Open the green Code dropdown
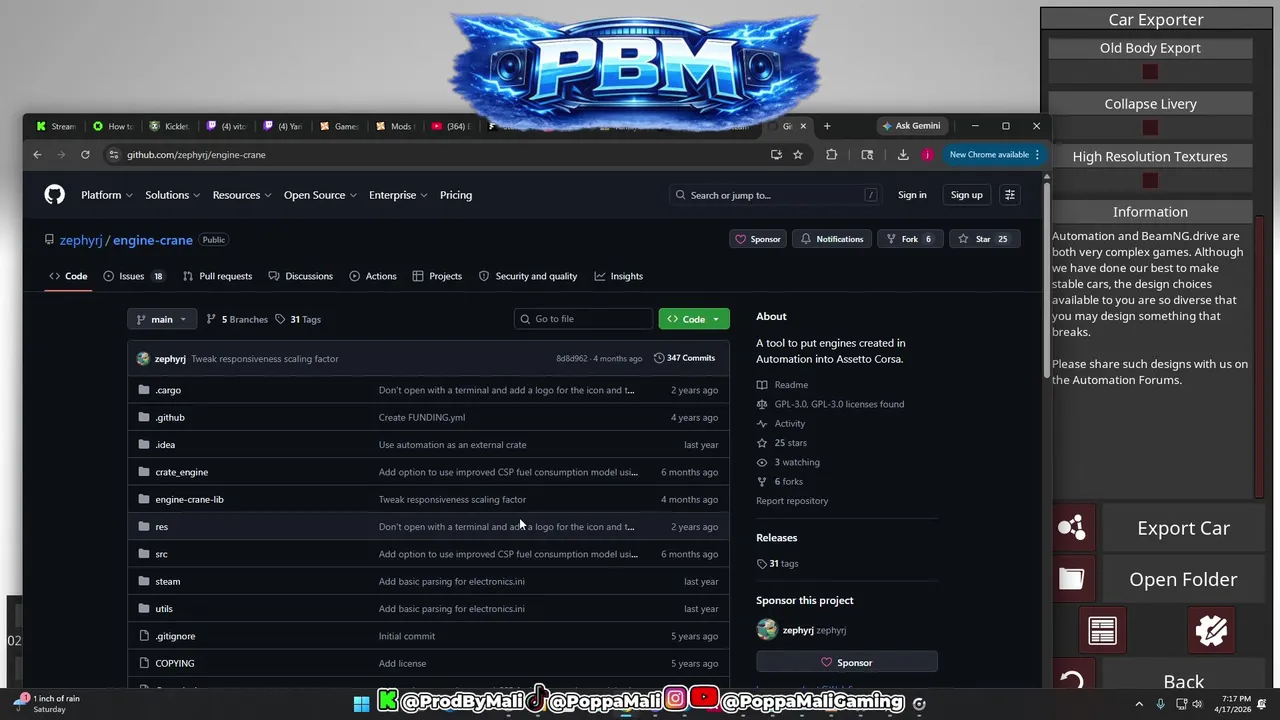 (694, 319)
